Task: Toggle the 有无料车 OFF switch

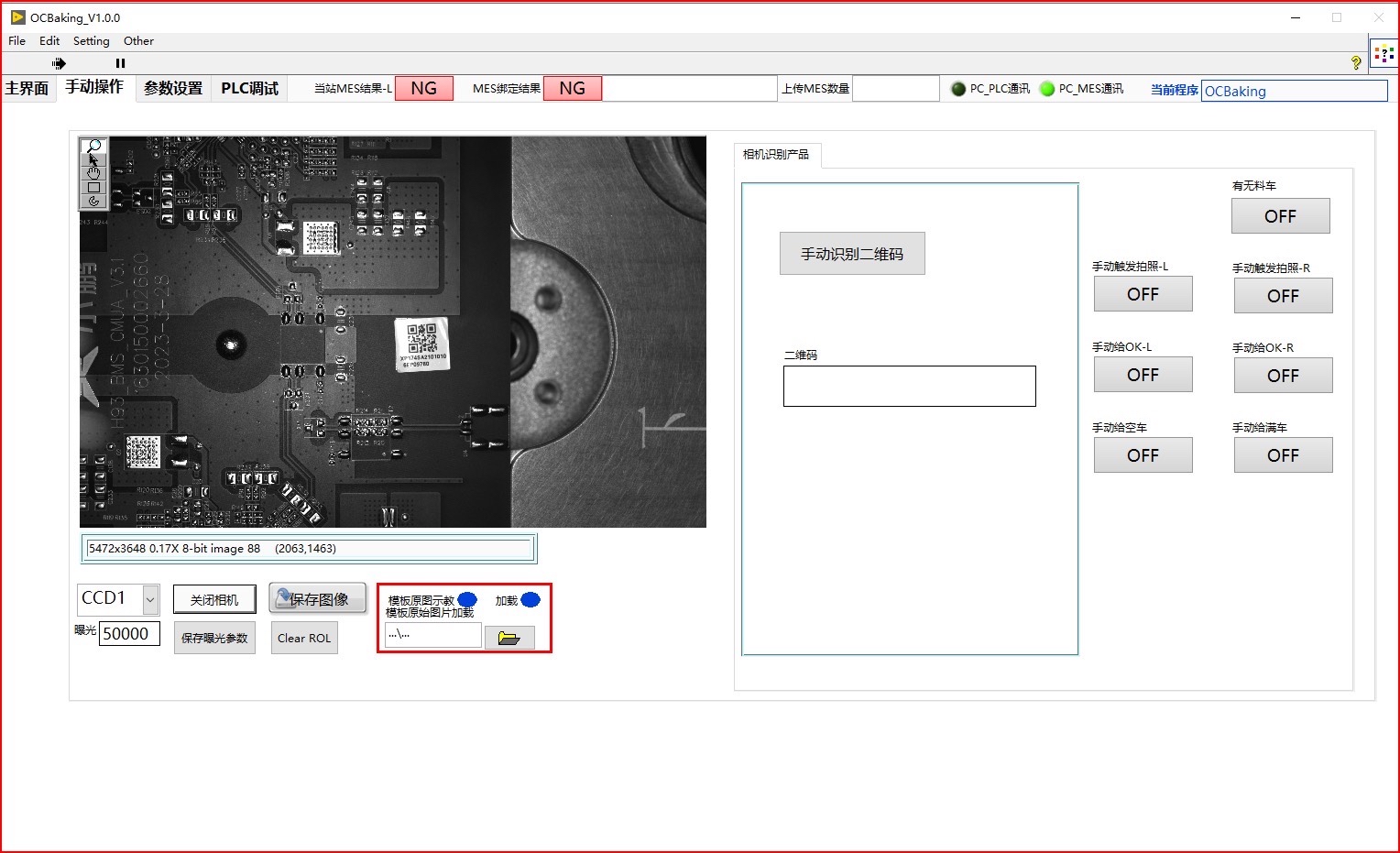Action: coord(1280,215)
